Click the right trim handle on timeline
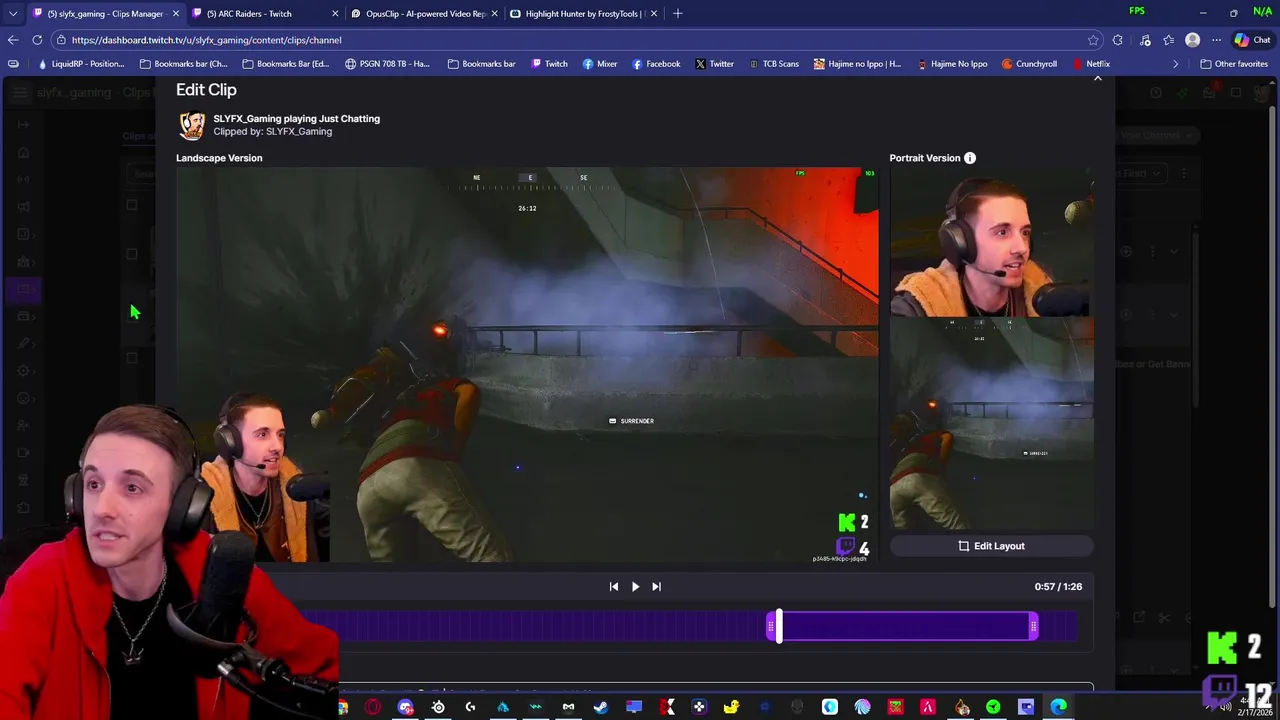Image resolution: width=1280 pixels, height=720 pixels. [x=1033, y=627]
